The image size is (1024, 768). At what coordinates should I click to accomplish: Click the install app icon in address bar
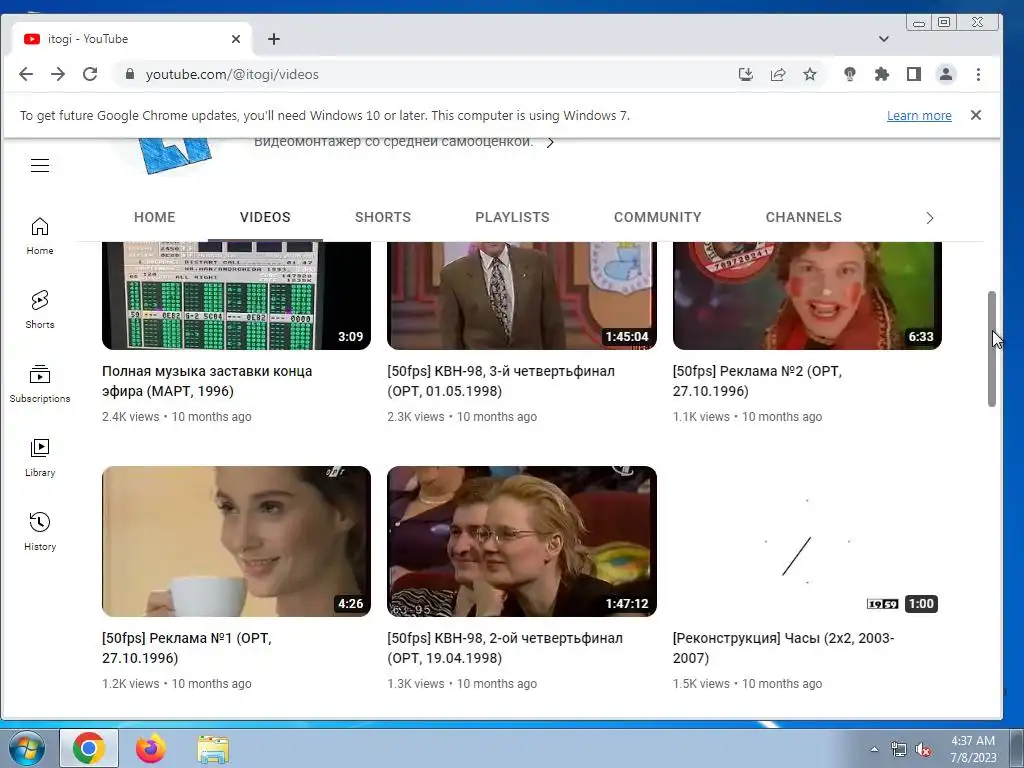(x=745, y=74)
